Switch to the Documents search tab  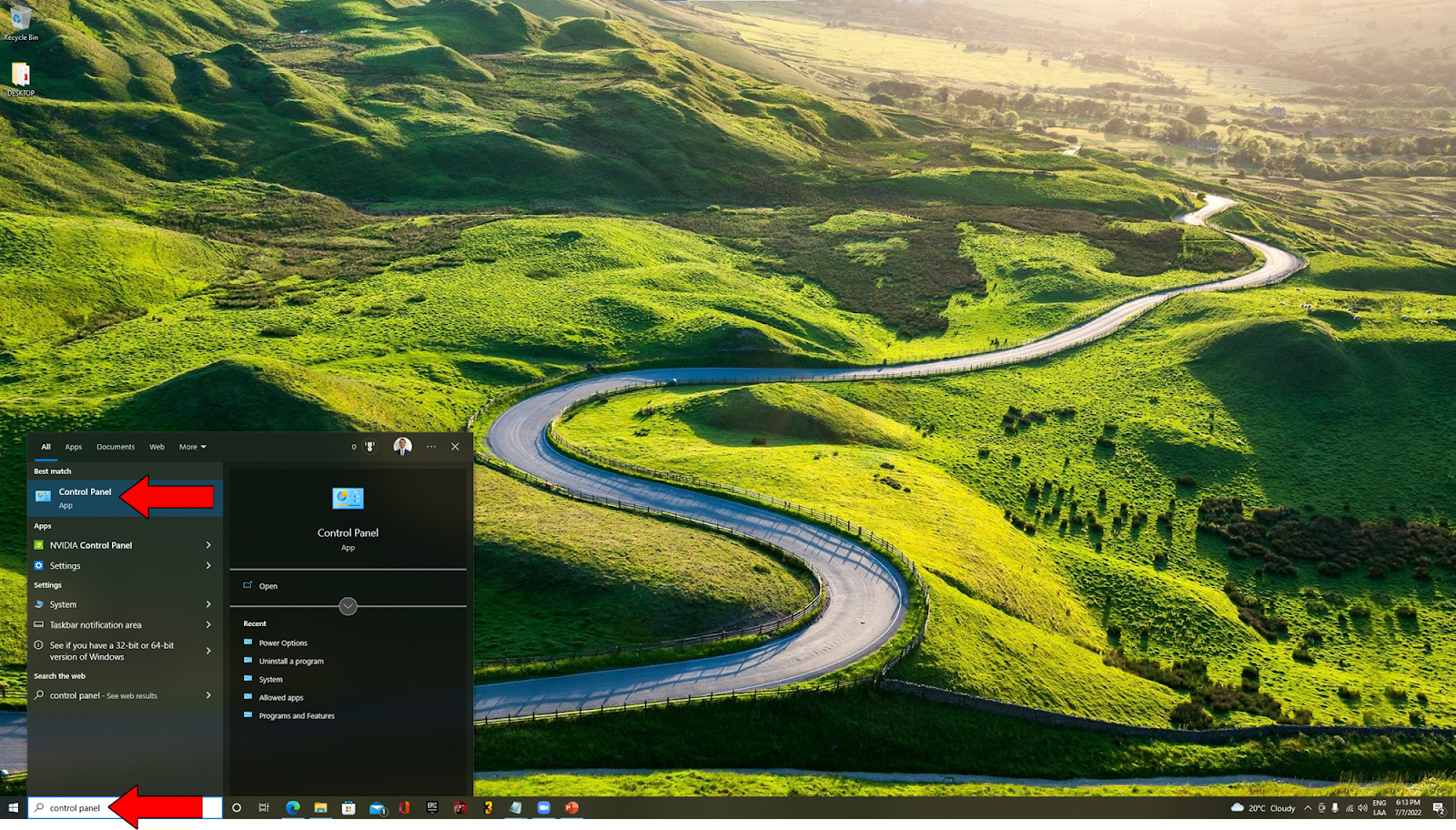click(x=116, y=447)
